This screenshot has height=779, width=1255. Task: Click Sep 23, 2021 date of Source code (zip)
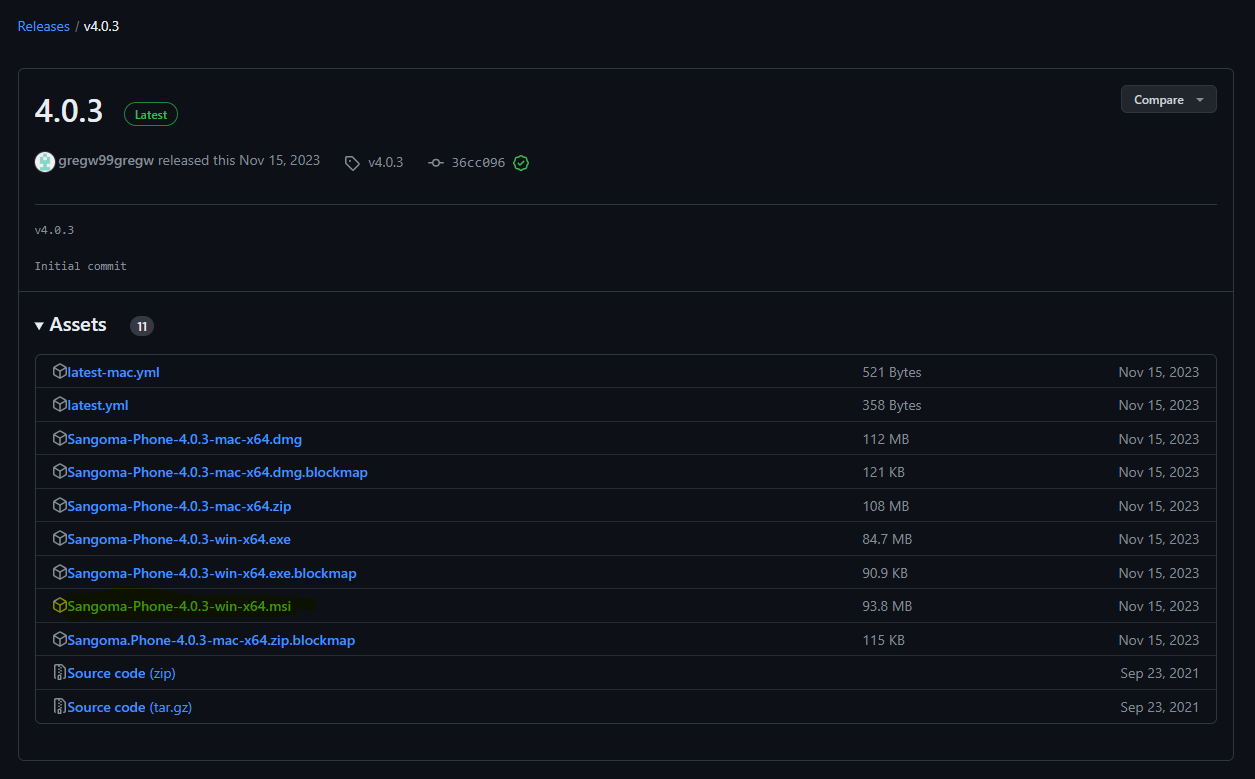[x=1160, y=673]
